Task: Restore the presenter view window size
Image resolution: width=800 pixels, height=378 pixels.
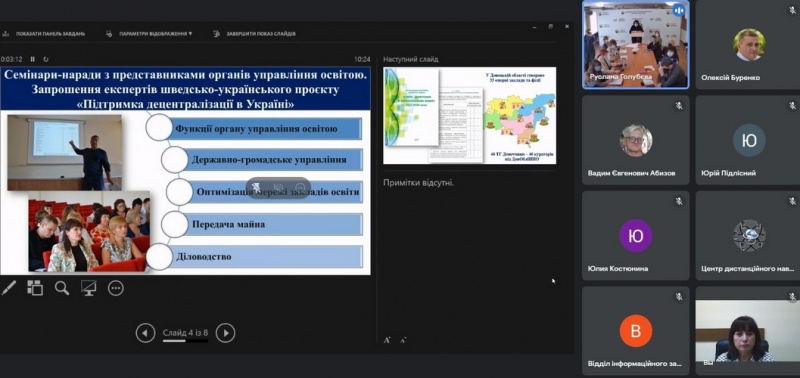Action: [x=551, y=27]
